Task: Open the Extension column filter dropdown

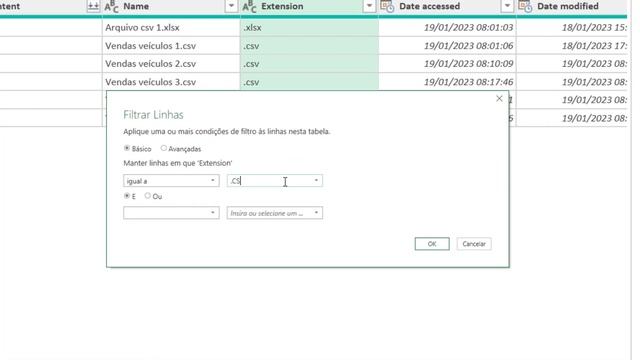Action: tap(369, 6)
